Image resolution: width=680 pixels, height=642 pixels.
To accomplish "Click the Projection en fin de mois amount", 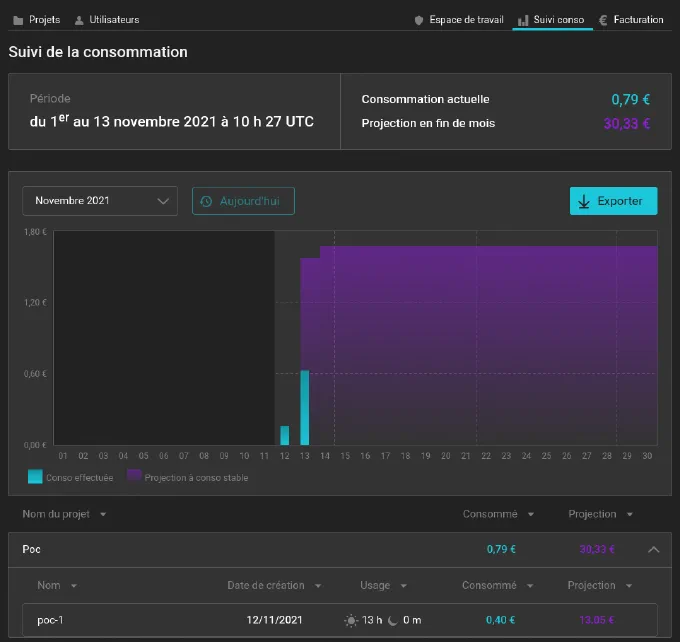I will (x=627, y=124).
